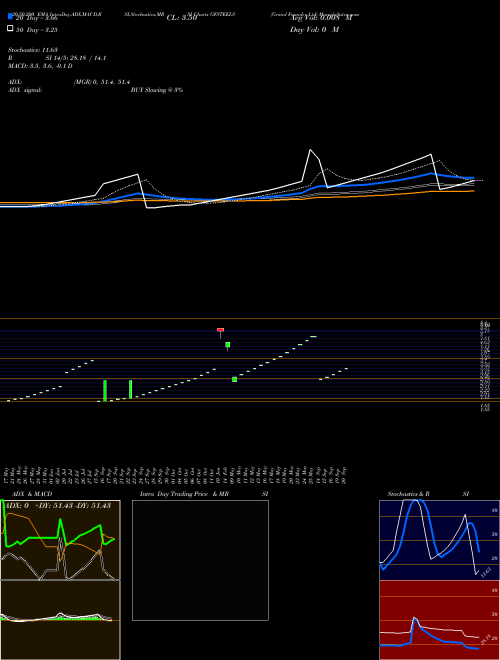Select the 50 Day average value text
This screenshot has width=500, height=660.
tap(37, 30)
